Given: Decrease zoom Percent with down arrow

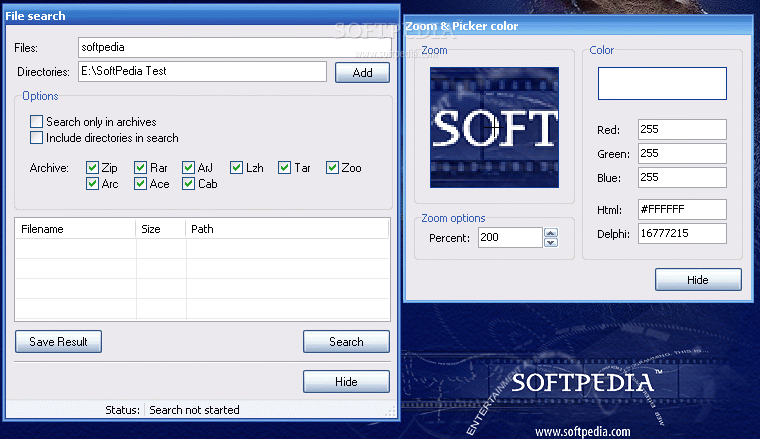Looking at the screenshot, I should click(551, 242).
